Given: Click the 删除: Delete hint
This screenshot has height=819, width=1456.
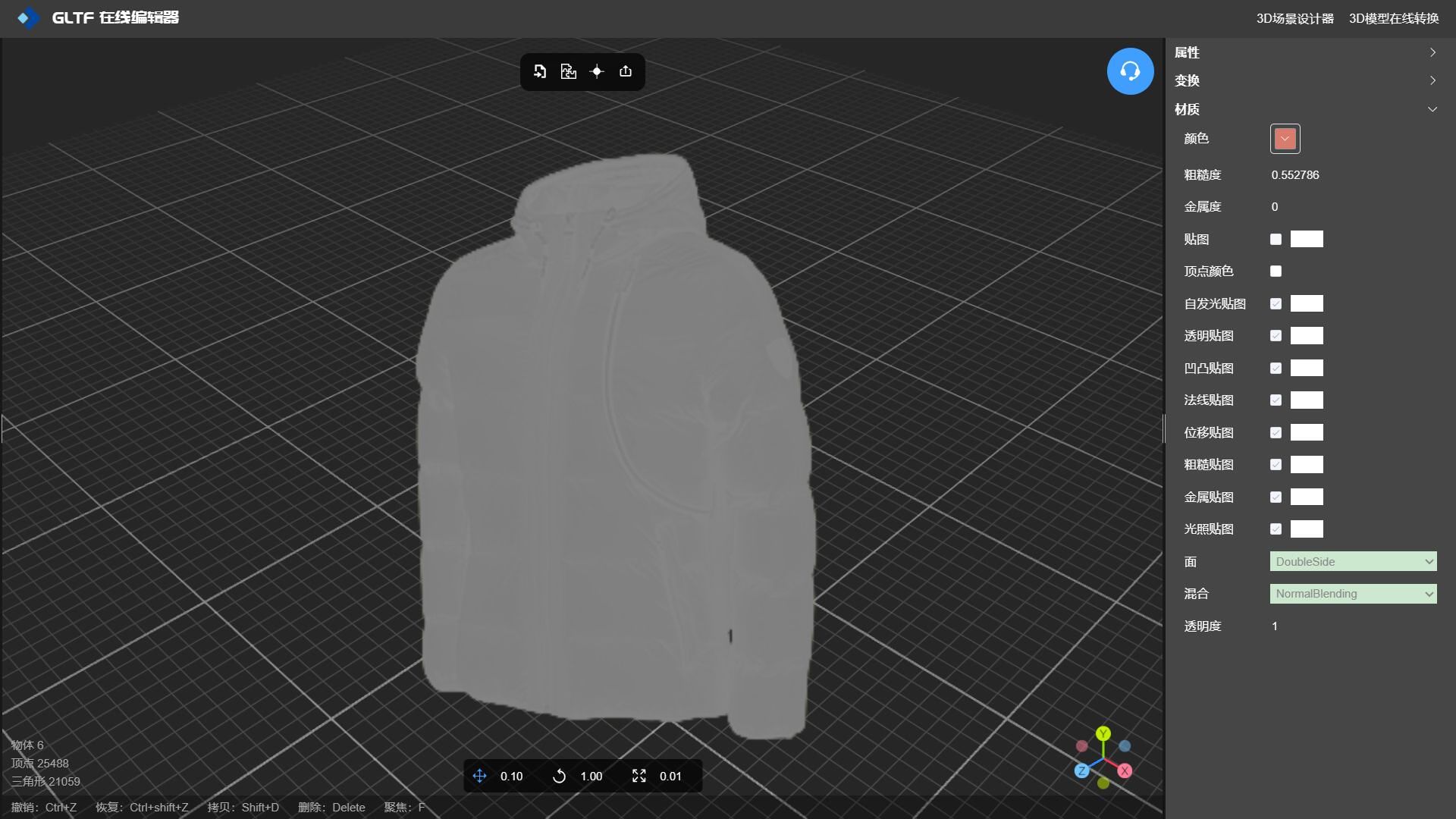Looking at the screenshot, I should coord(331,808).
